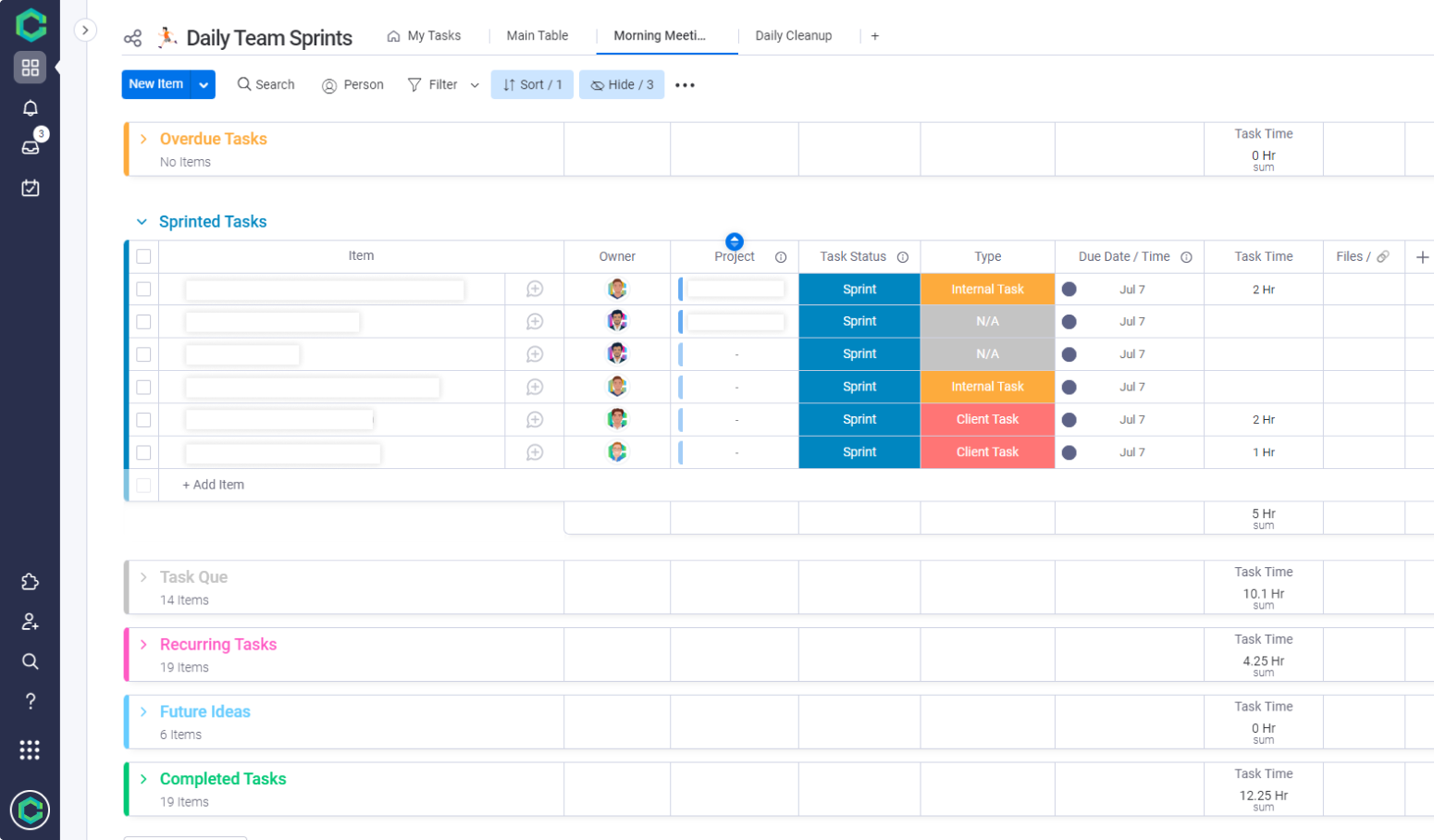
Task: Switch to the Main Table tab
Action: pos(537,35)
